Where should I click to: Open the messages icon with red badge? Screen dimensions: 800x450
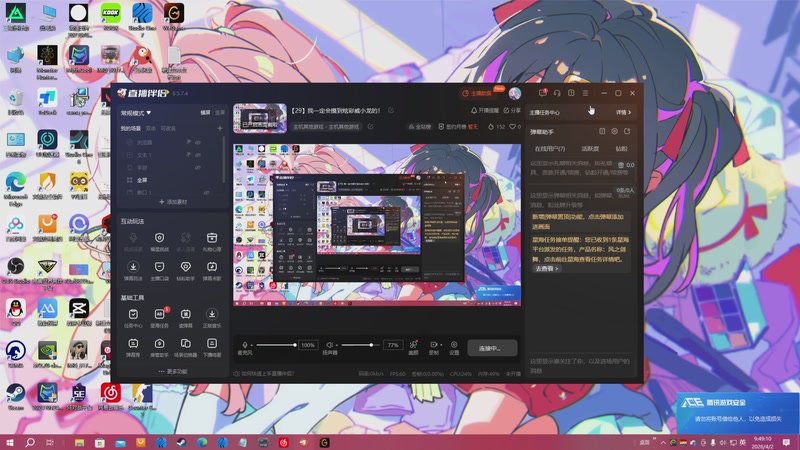tap(543, 93)
